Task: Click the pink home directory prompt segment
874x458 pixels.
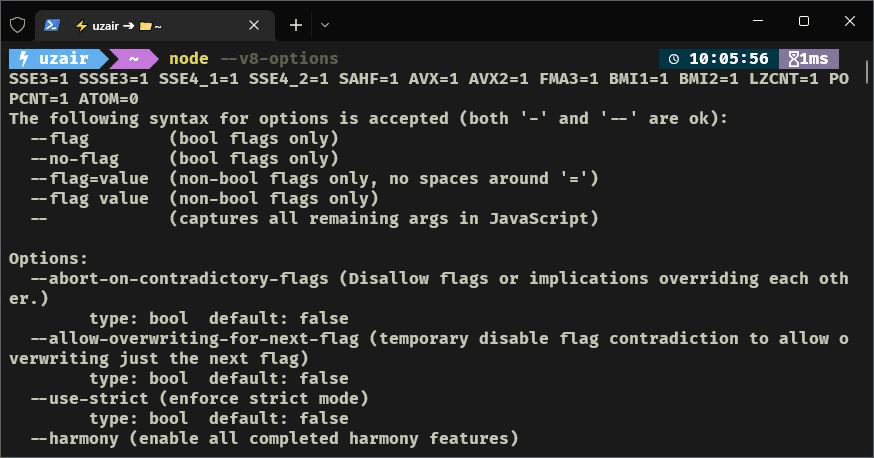Action: pos(134,59)
